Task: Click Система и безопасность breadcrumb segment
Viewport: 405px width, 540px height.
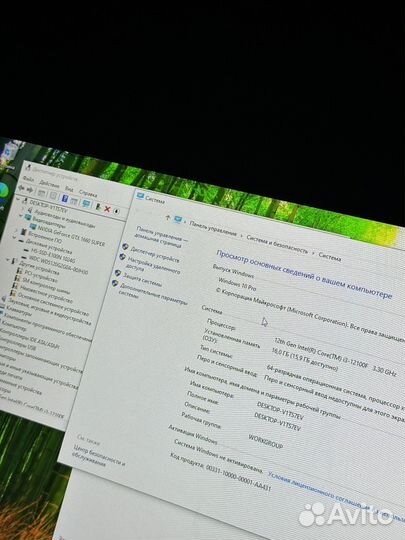Action: [277, 244]
